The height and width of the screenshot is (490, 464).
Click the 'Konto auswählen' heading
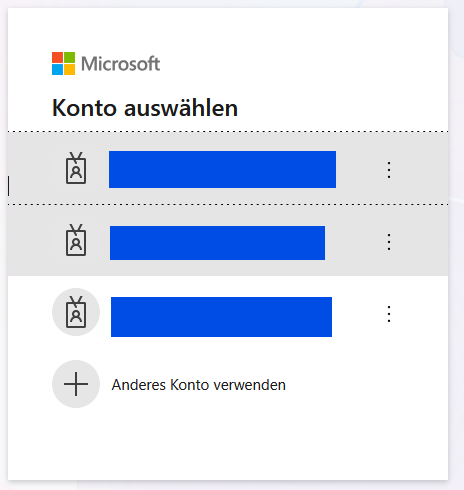145,108
